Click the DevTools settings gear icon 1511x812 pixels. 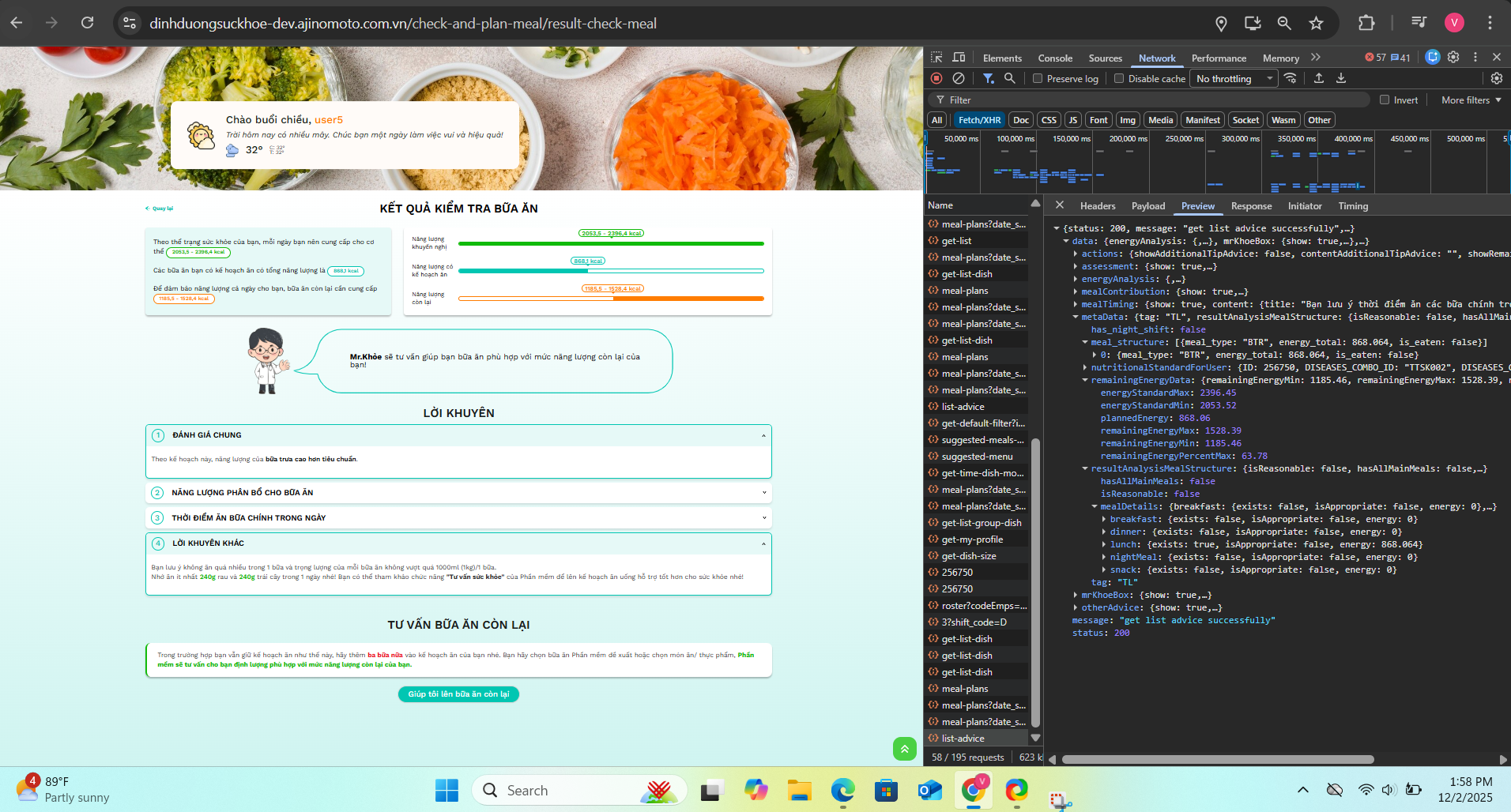1453,58
